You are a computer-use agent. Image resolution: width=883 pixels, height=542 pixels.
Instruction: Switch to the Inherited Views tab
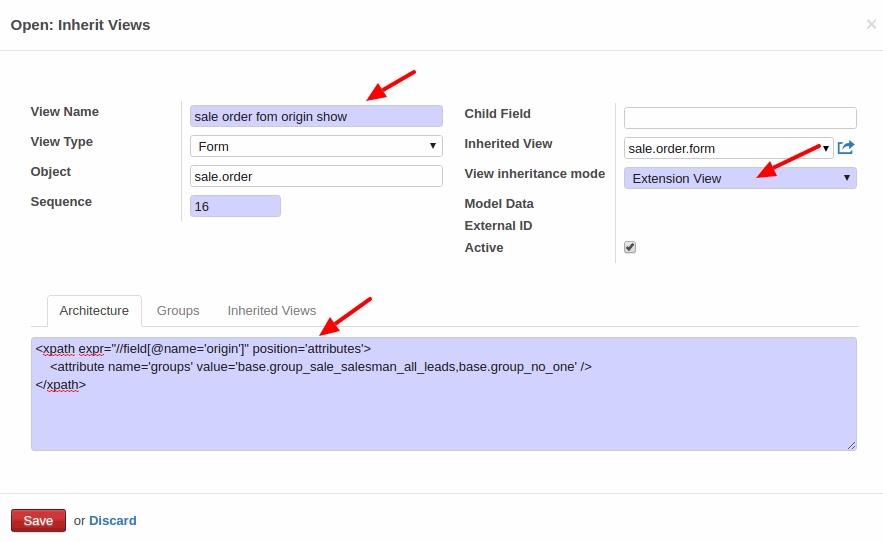click(271, 310)
